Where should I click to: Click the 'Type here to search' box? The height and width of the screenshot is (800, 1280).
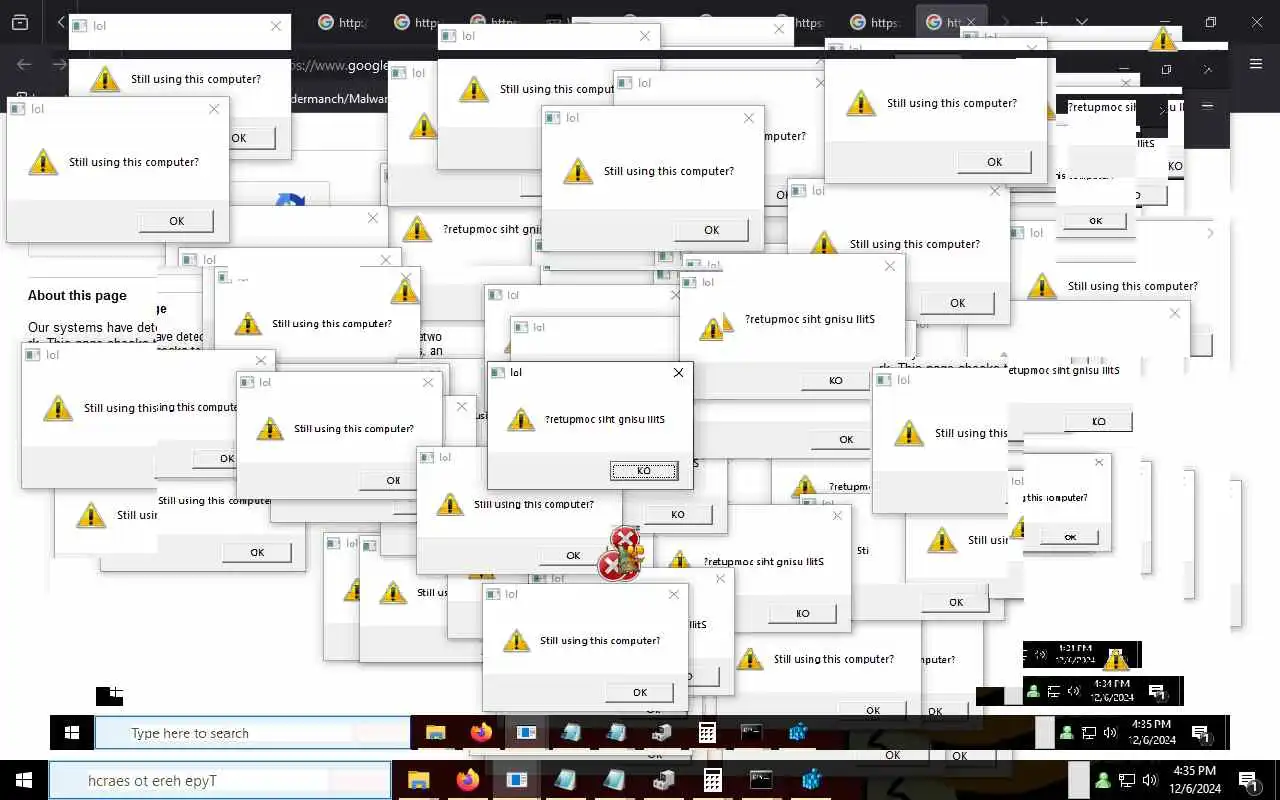click(x=252, y=733)
